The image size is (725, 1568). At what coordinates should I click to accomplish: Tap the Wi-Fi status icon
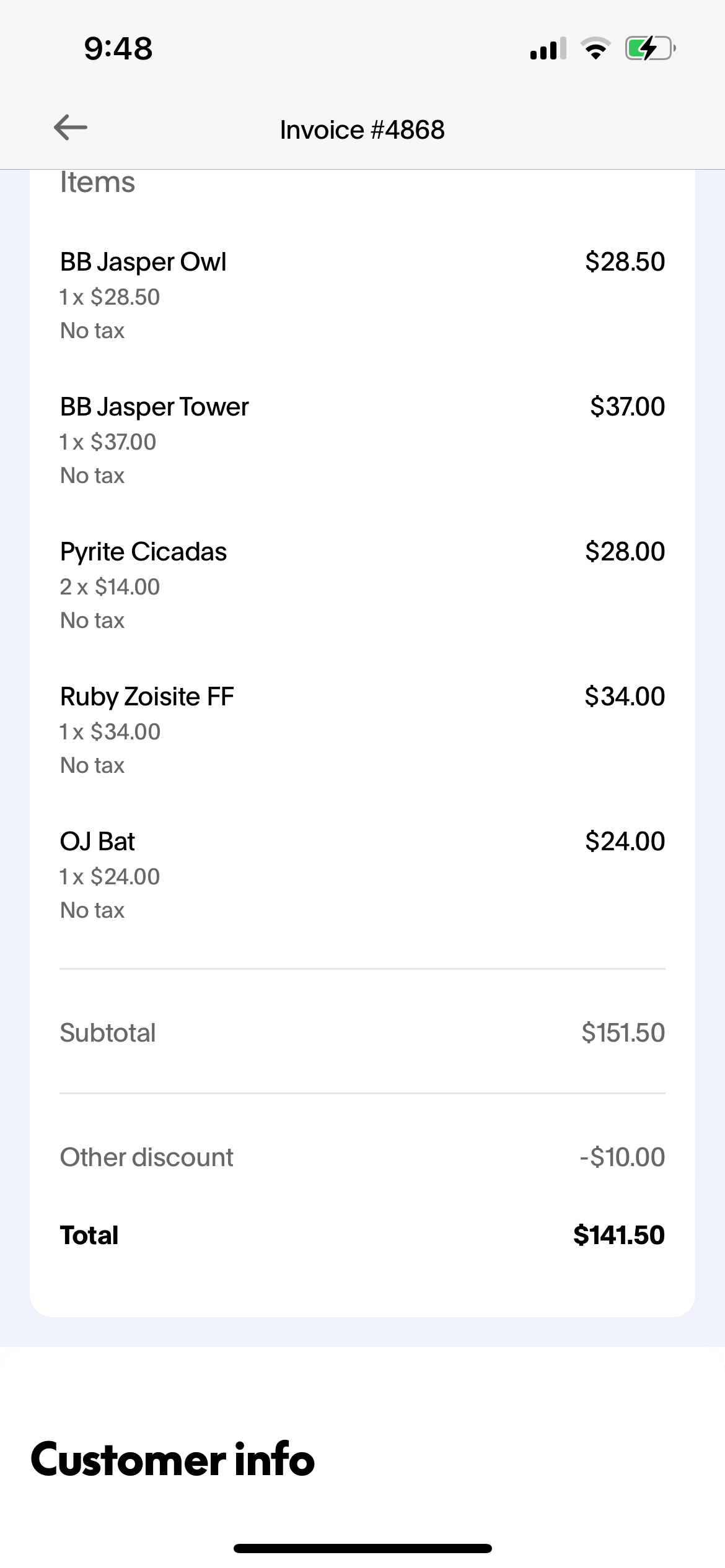coord(595,48)
